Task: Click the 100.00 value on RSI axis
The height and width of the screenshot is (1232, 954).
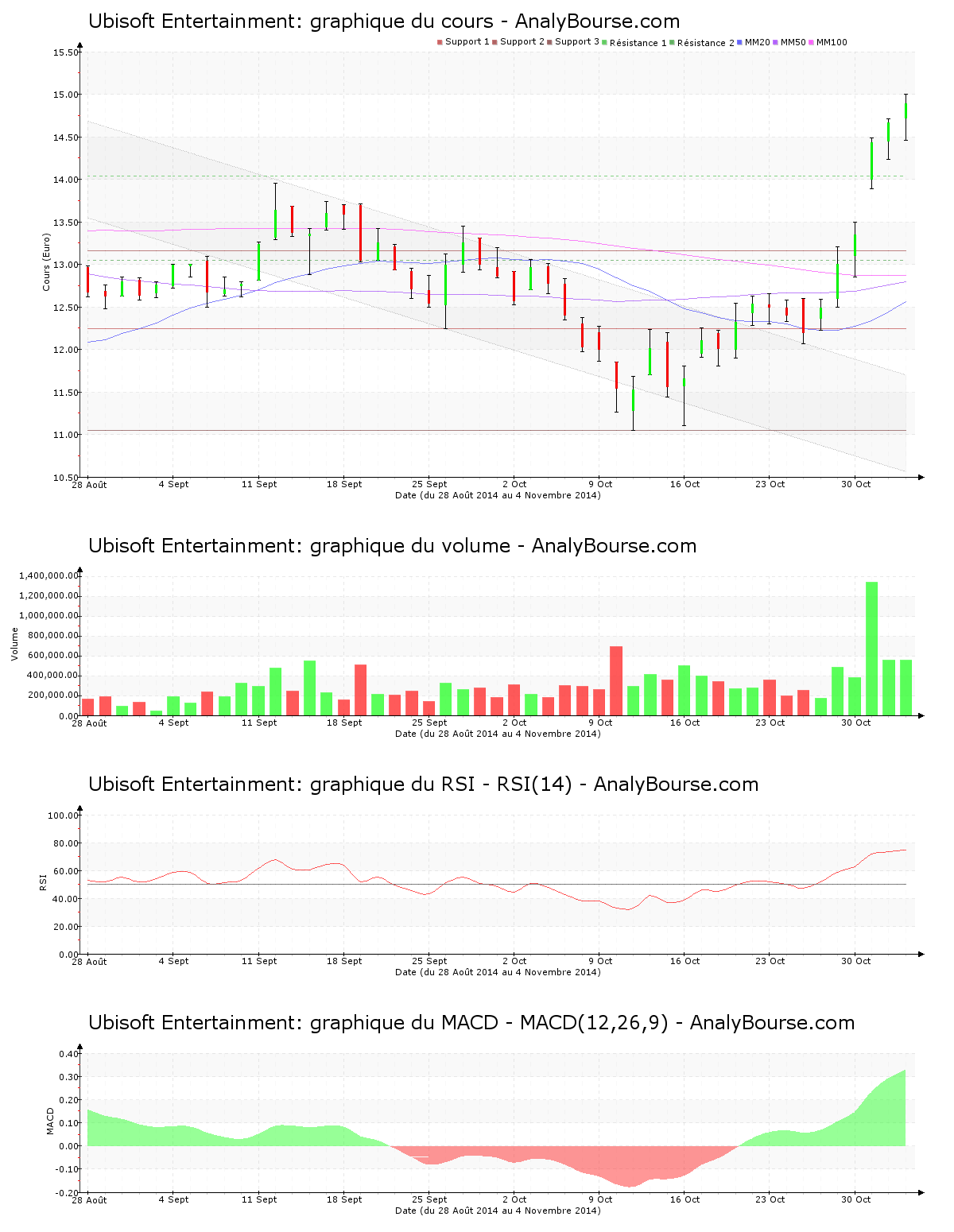Action: (64, 816)
